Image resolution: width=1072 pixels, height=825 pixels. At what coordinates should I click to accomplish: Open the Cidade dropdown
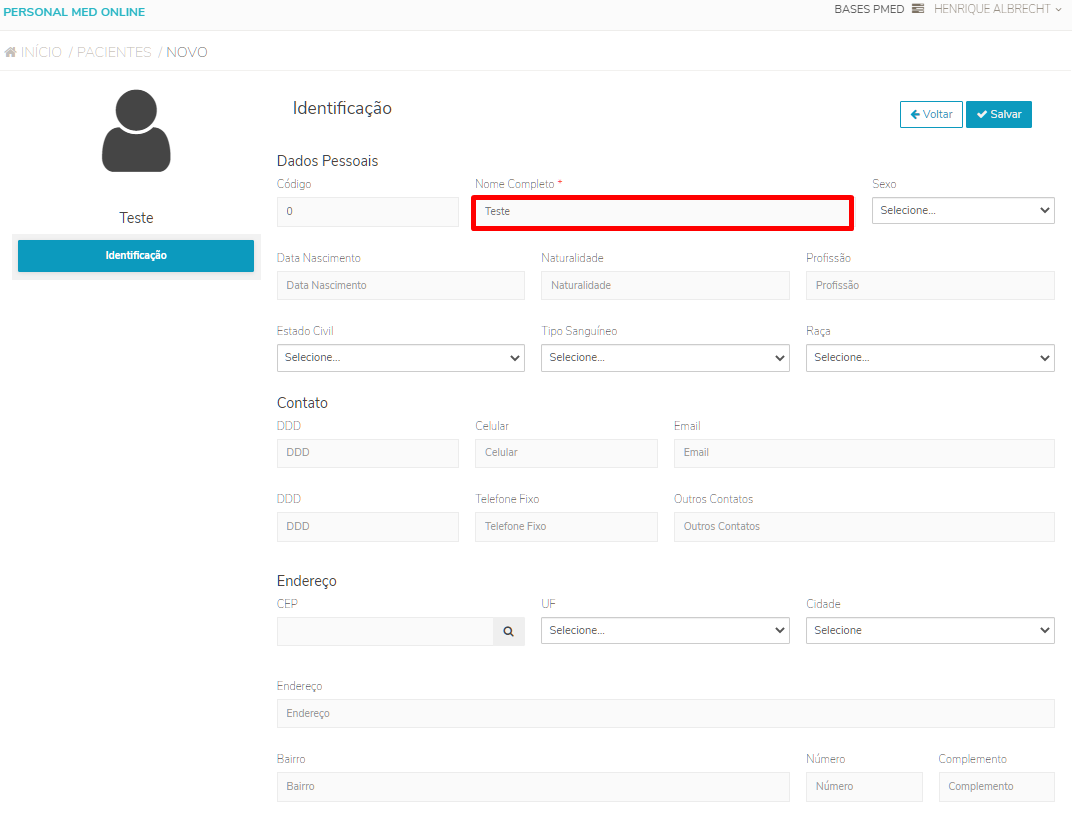click(x=930, y=630)
